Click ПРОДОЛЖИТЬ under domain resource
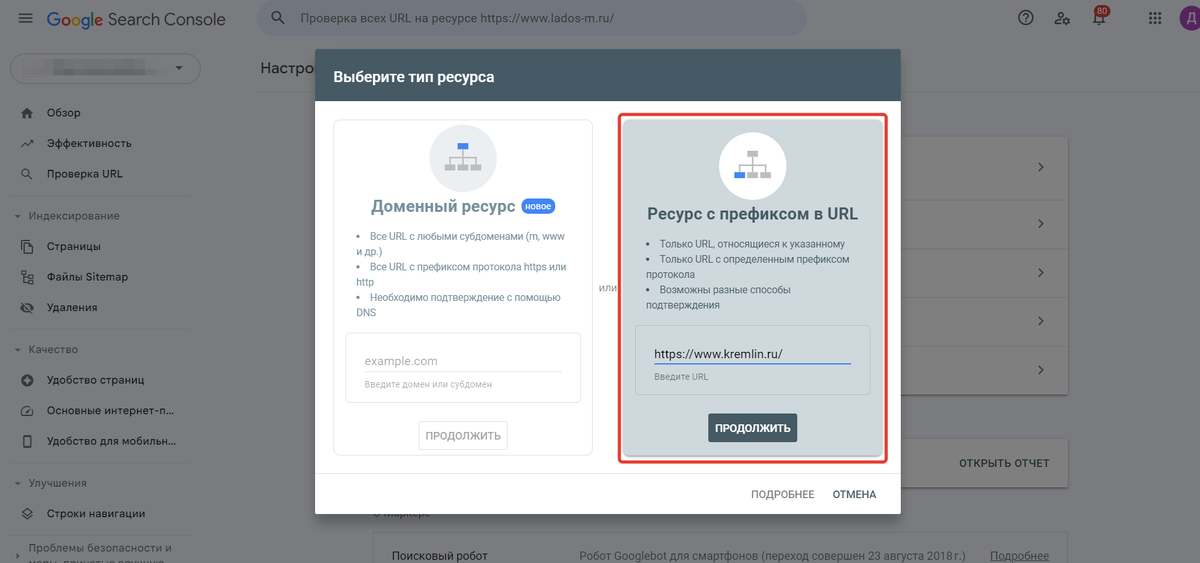This screenshot has height=563, width=1200. pos(463,435)
